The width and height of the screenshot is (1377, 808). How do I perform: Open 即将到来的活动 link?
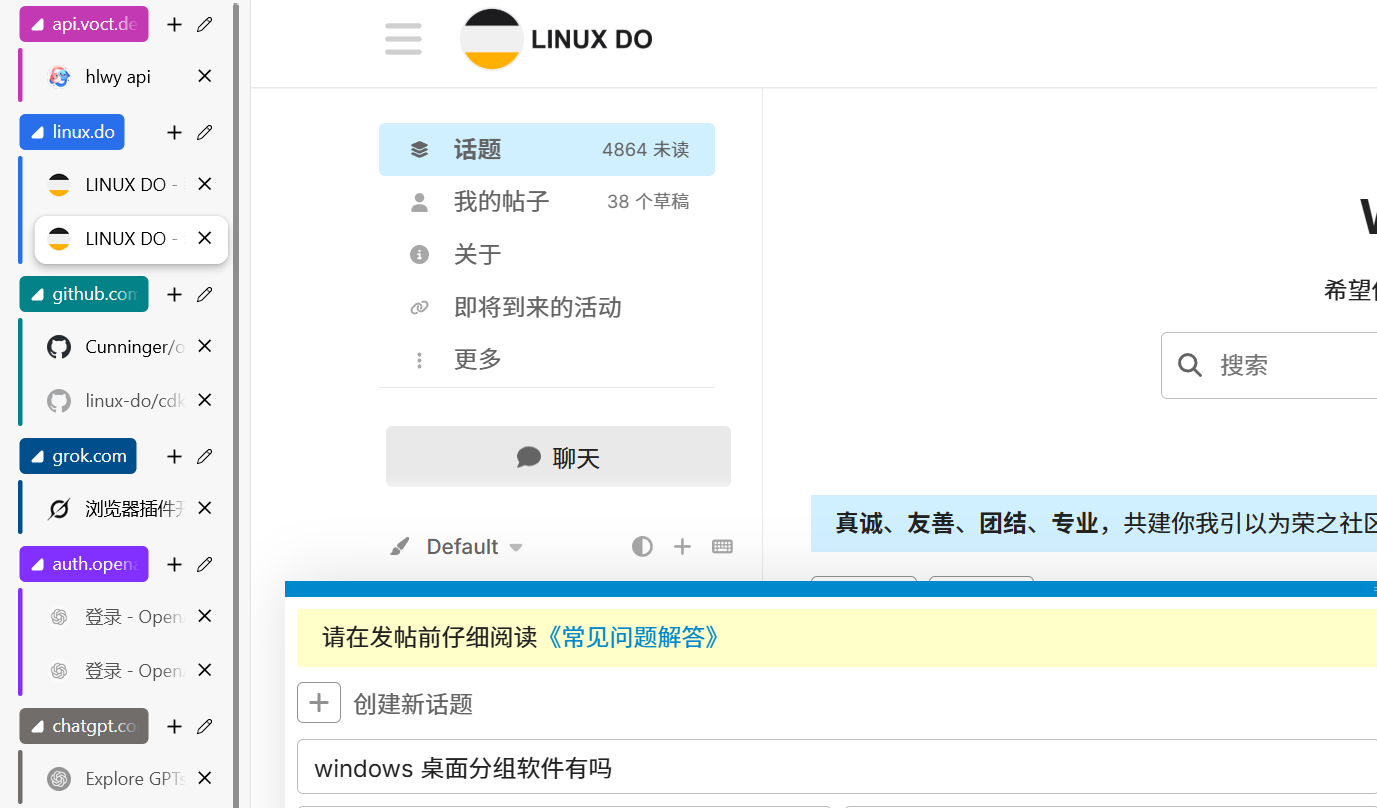pos(547,307)
